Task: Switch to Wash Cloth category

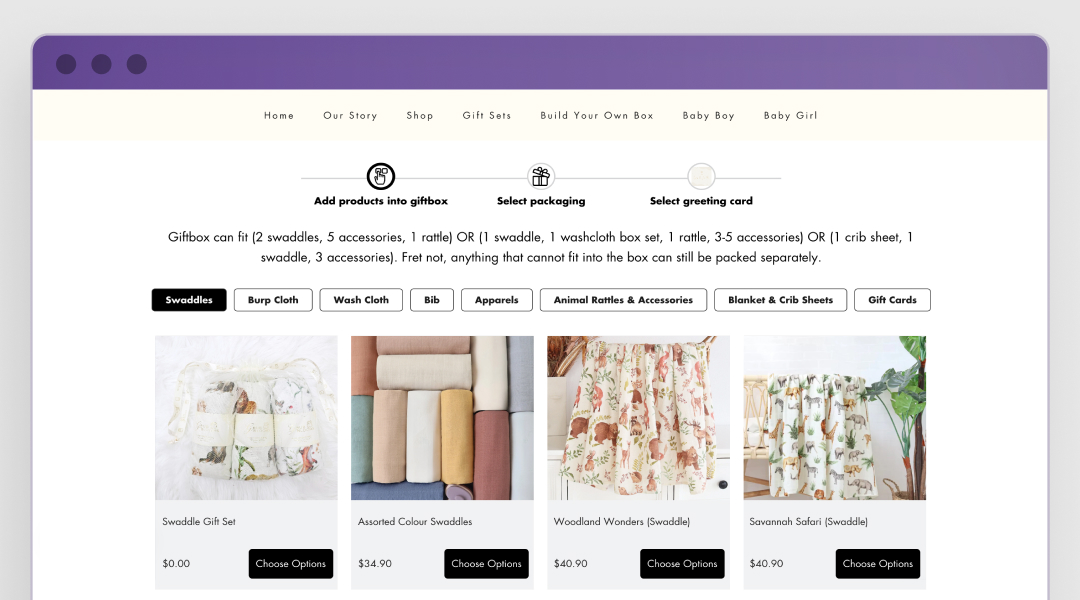Action: tap(361, 300)
